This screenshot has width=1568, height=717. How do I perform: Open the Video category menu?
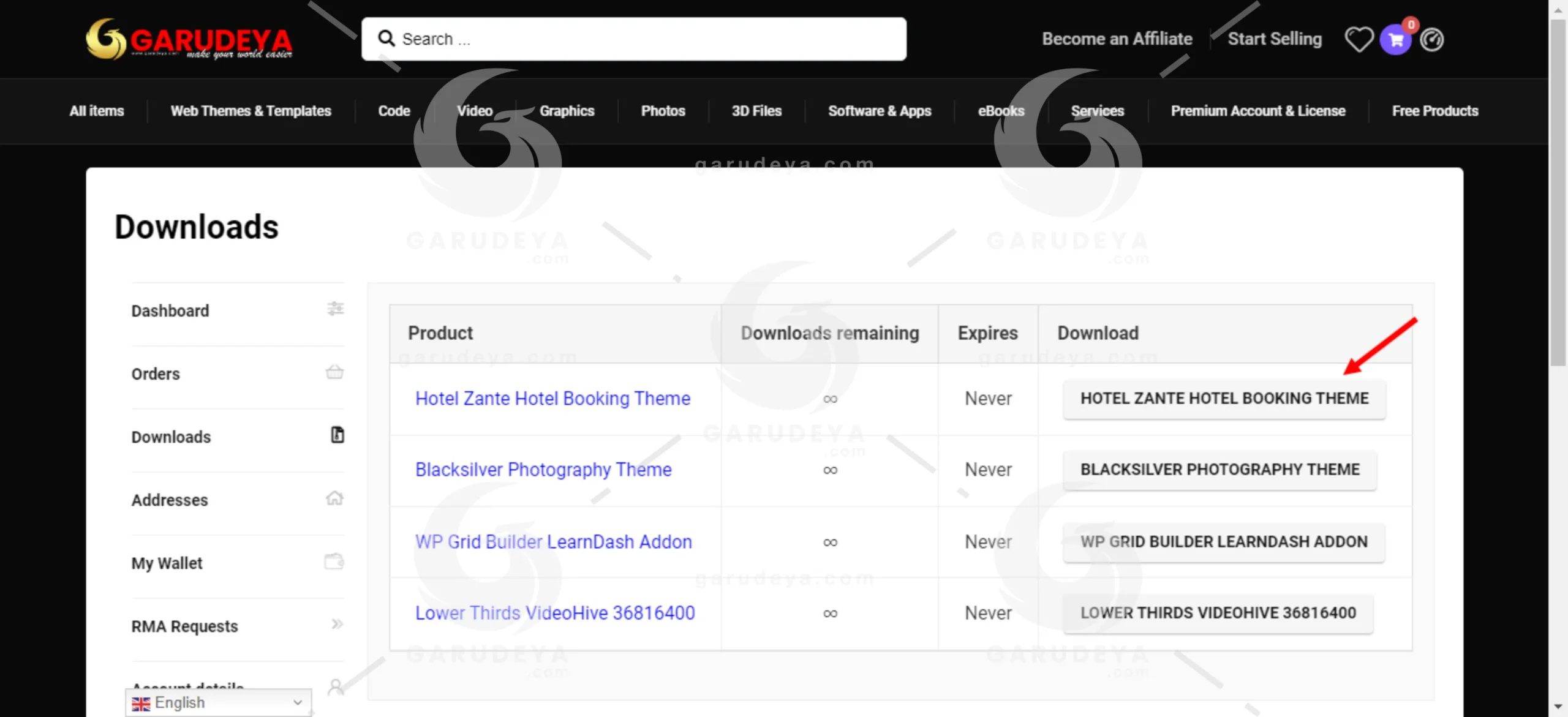tap(475, 111)
